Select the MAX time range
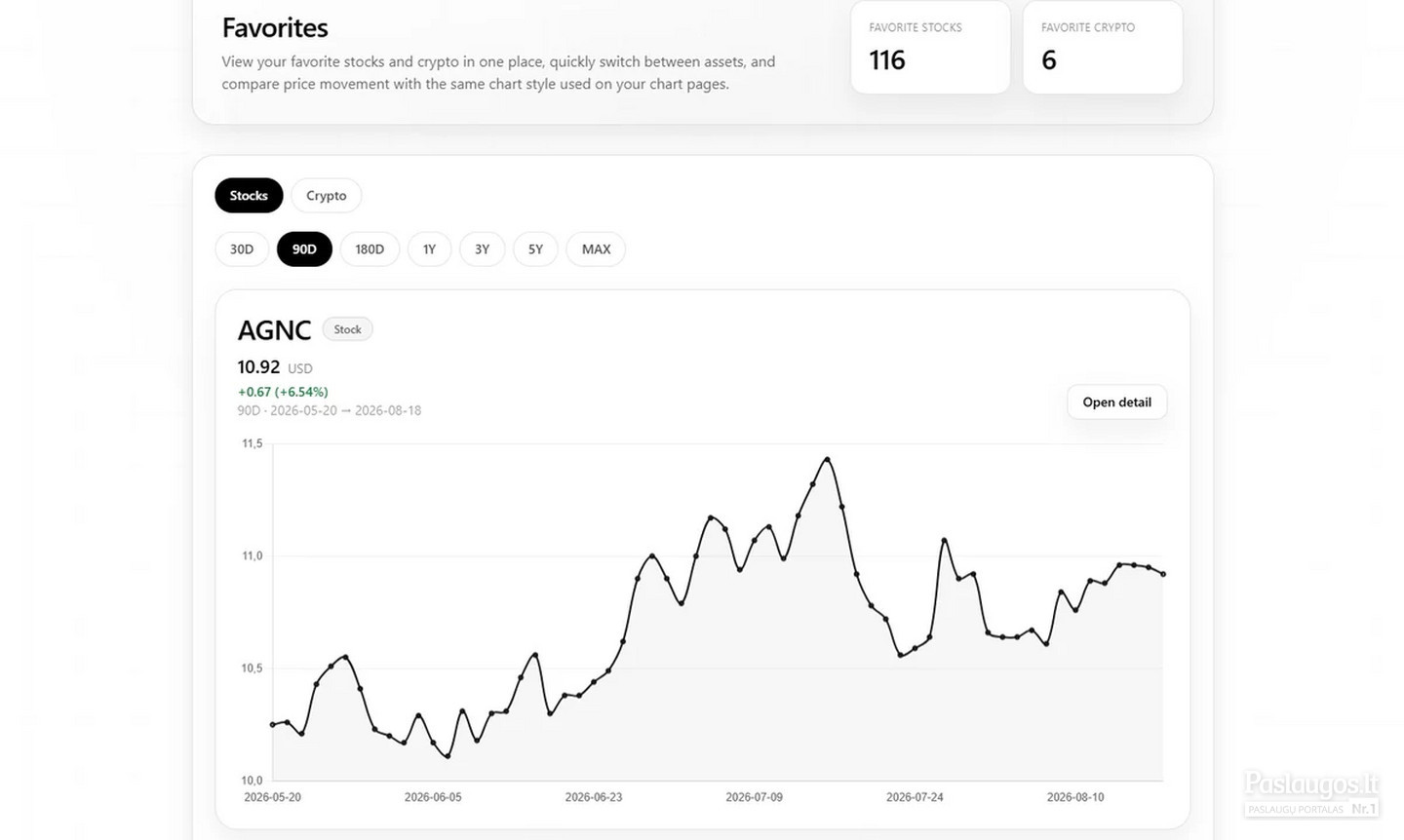This screenshot has height=840, width=1404. (596, 248)
